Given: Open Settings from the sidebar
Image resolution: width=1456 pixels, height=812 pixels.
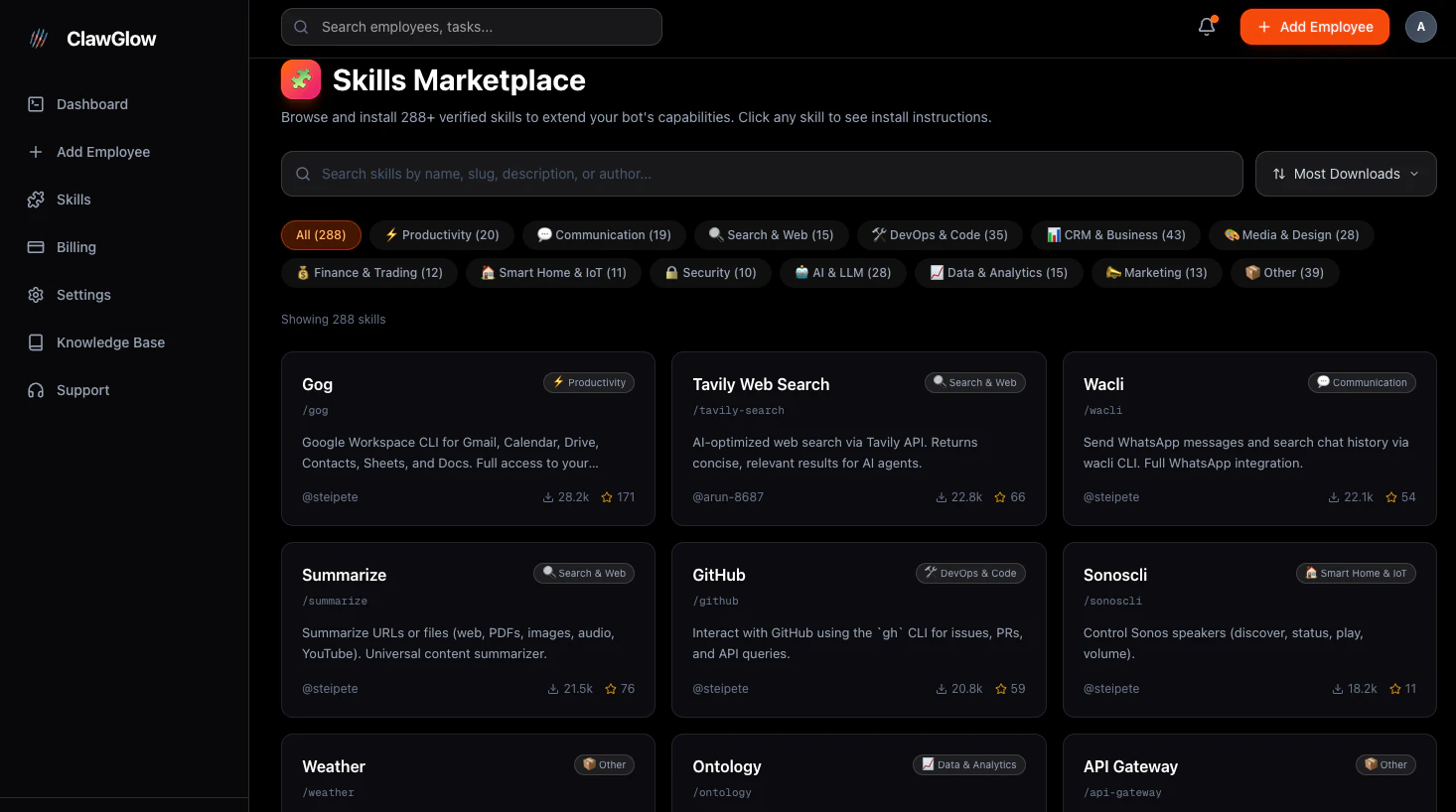Looking at the screenshot, I should pos(83,295).
